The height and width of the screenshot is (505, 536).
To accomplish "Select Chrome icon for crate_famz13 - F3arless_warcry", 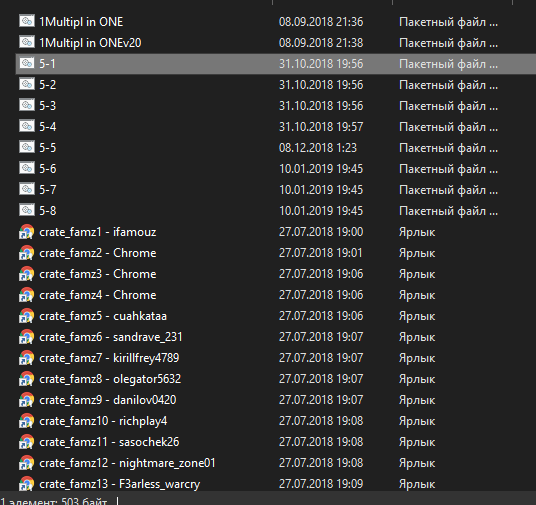I will tap(26, 484).
